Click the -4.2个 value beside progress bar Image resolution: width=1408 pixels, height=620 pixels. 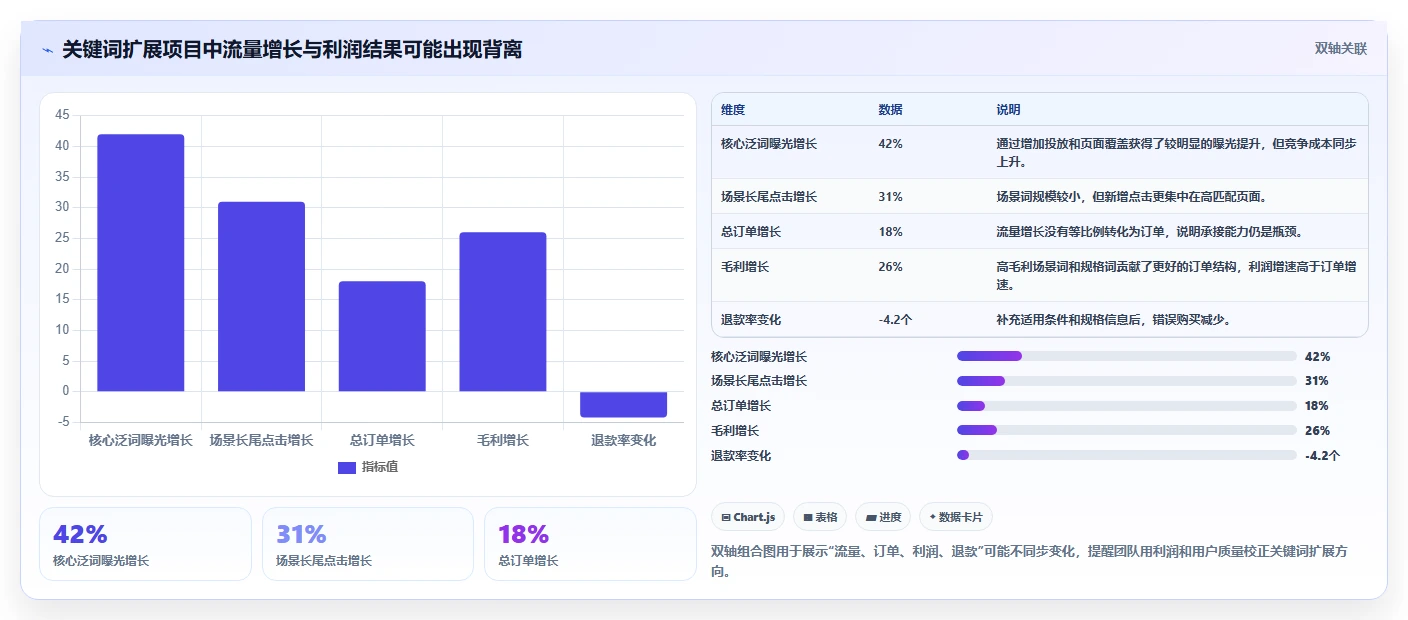tap(1322, 456)
